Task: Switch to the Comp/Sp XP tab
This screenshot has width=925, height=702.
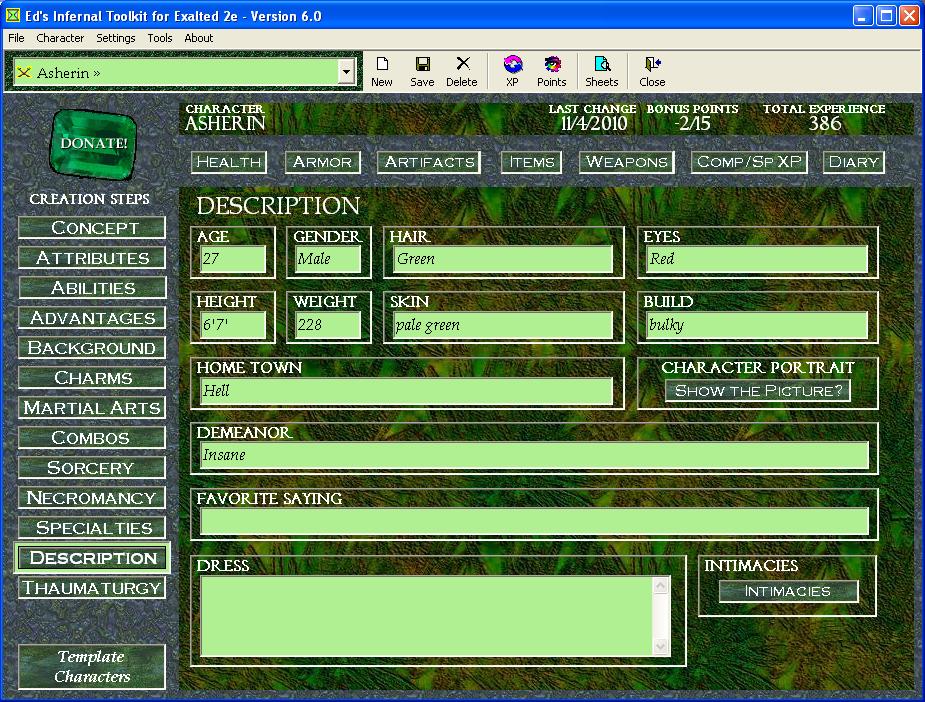Action: 749,162
